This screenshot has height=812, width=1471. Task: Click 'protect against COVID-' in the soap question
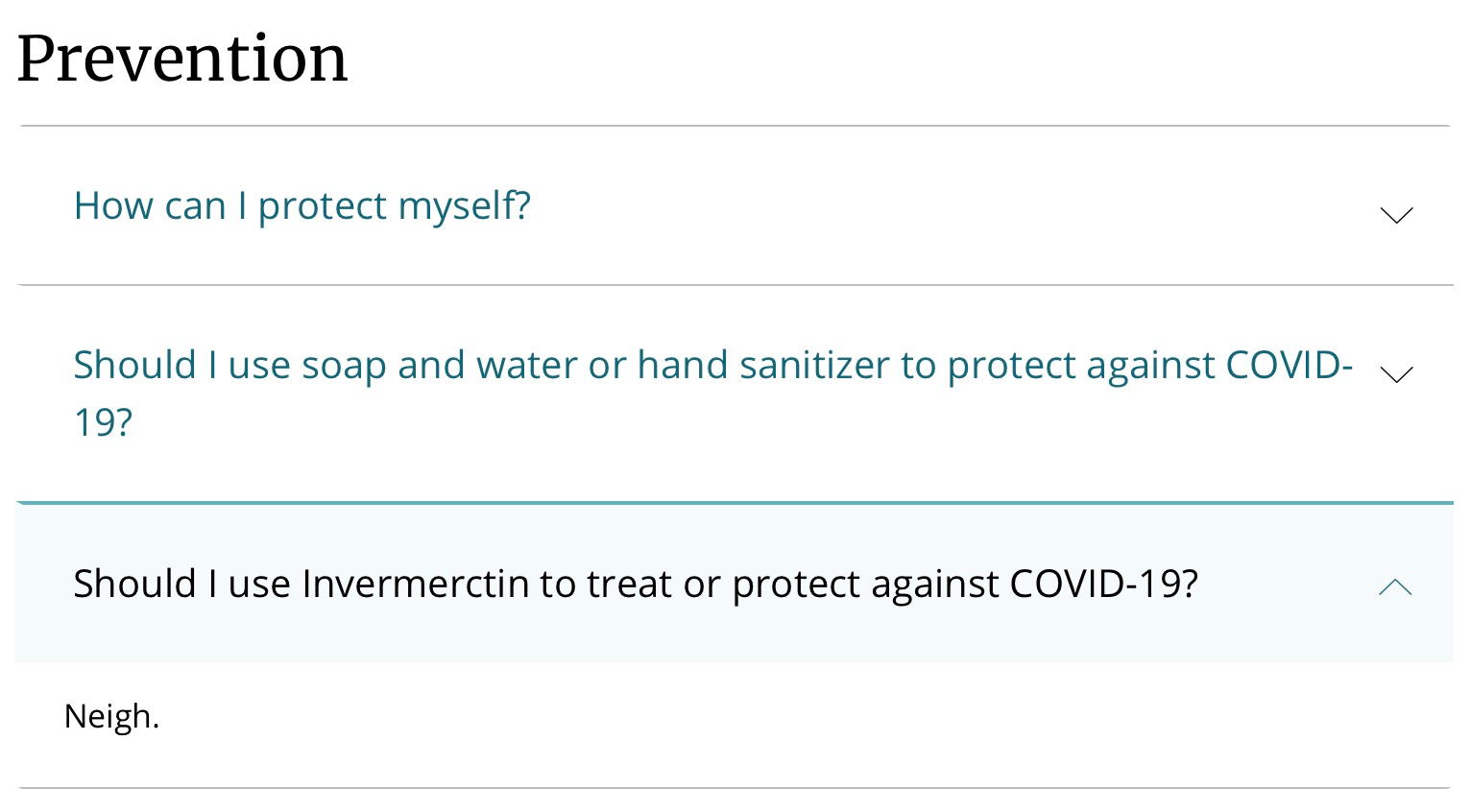(1150, 366)
